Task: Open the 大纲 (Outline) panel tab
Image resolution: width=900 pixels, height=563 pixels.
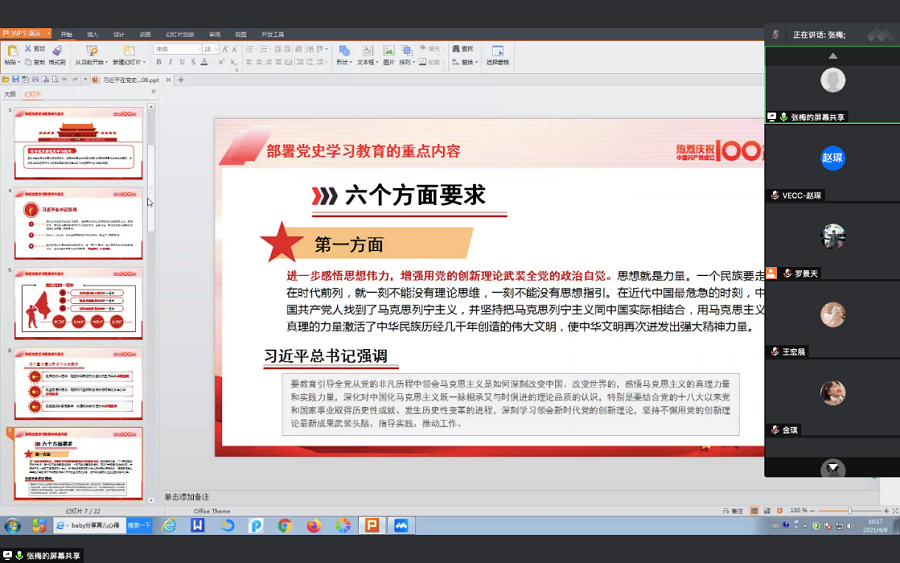Action: (x=10, y=94)
